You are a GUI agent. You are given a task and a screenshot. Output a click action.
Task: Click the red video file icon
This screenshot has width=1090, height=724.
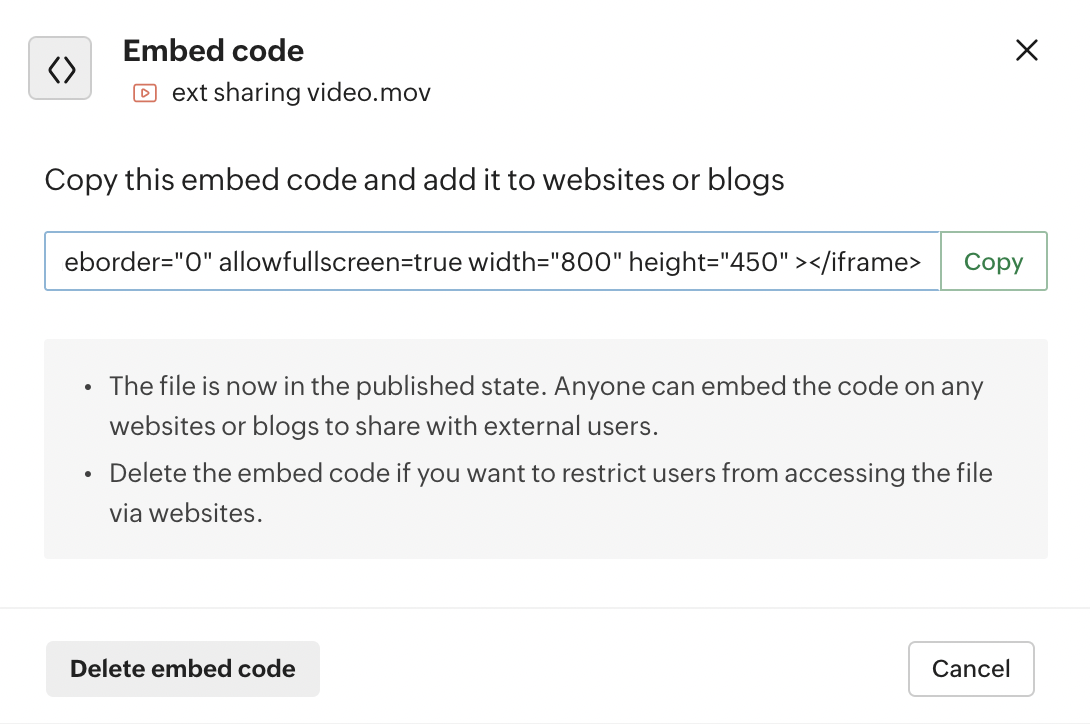coord(144,93)
